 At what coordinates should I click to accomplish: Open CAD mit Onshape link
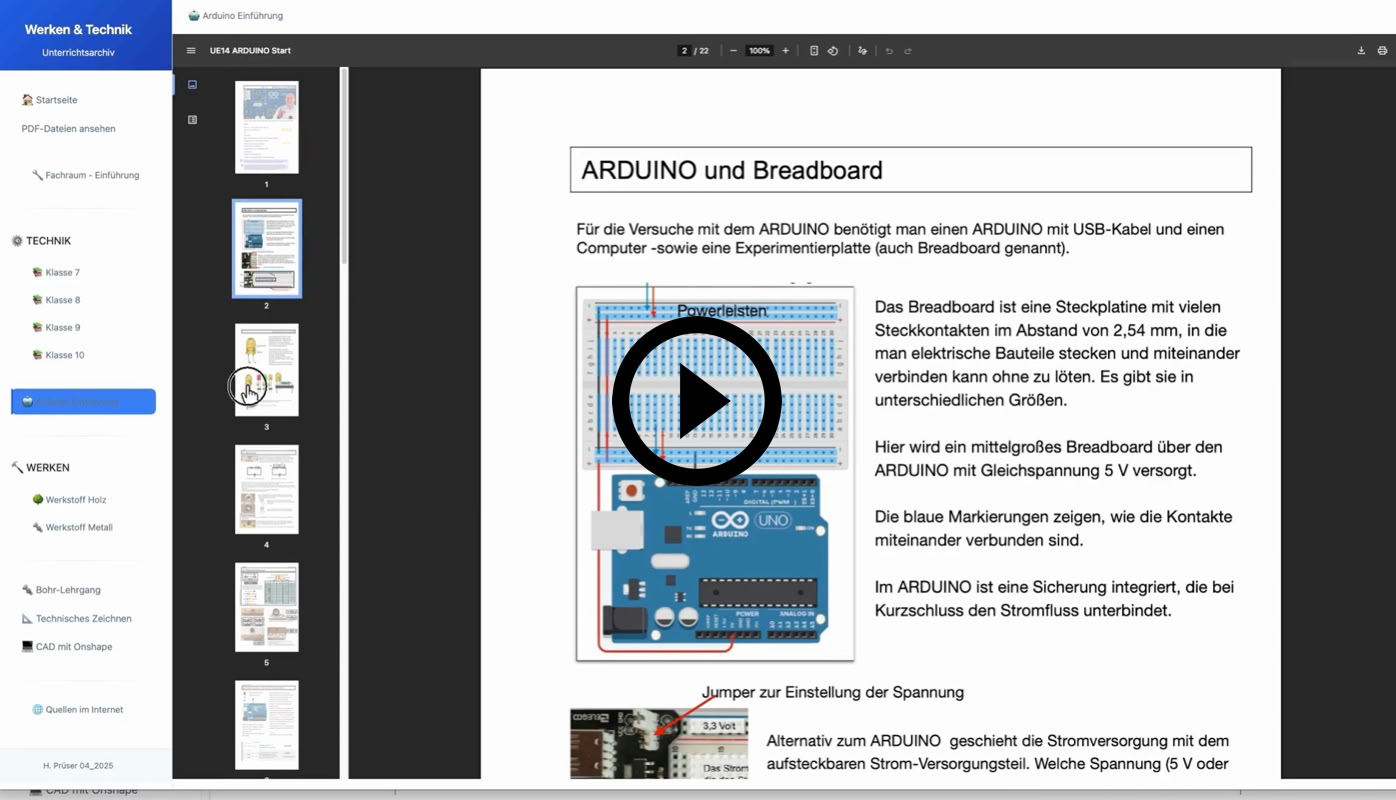73,647
